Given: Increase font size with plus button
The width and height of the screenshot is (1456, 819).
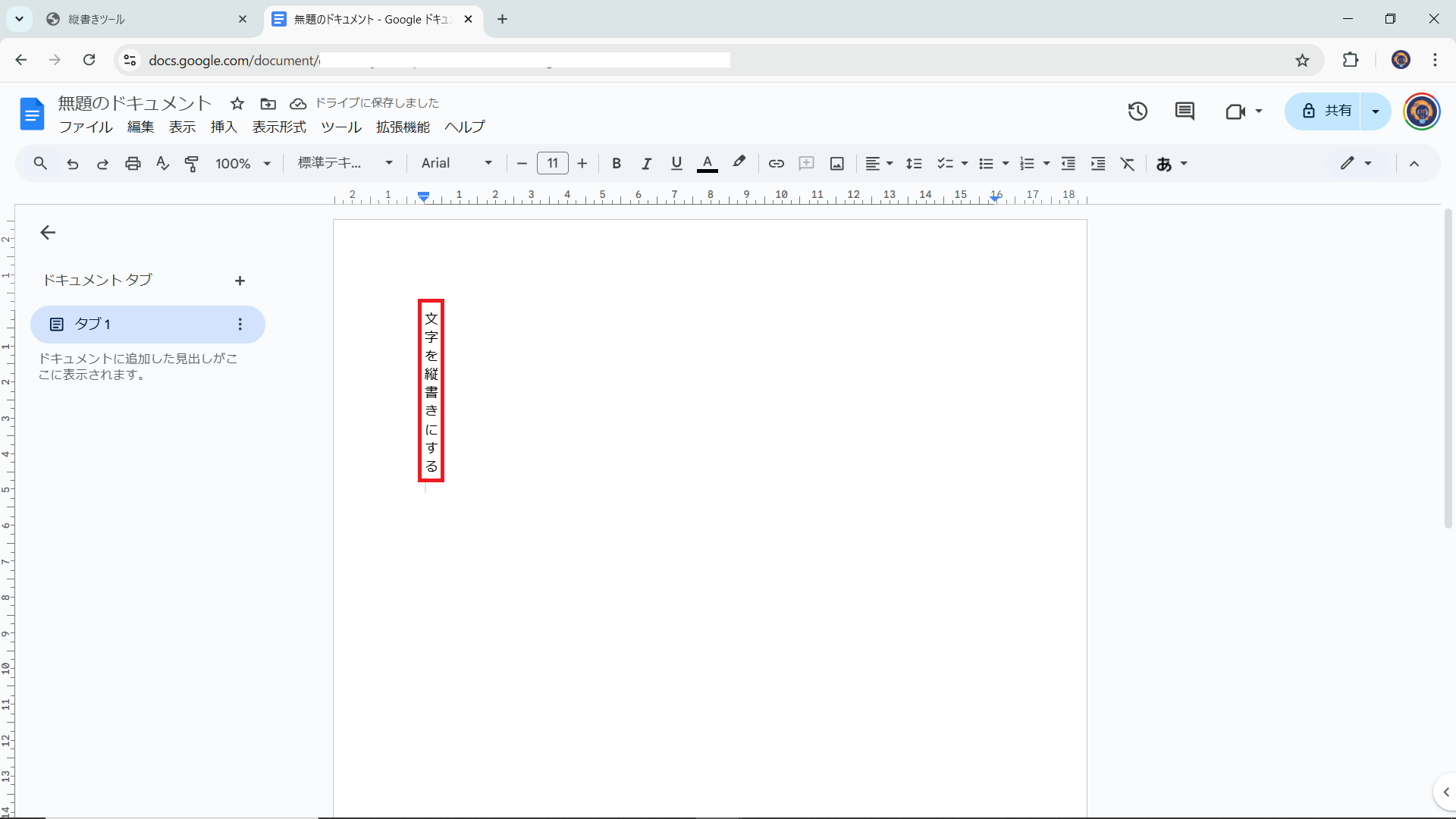Looking at the screenshot, I should click(582, 163).
